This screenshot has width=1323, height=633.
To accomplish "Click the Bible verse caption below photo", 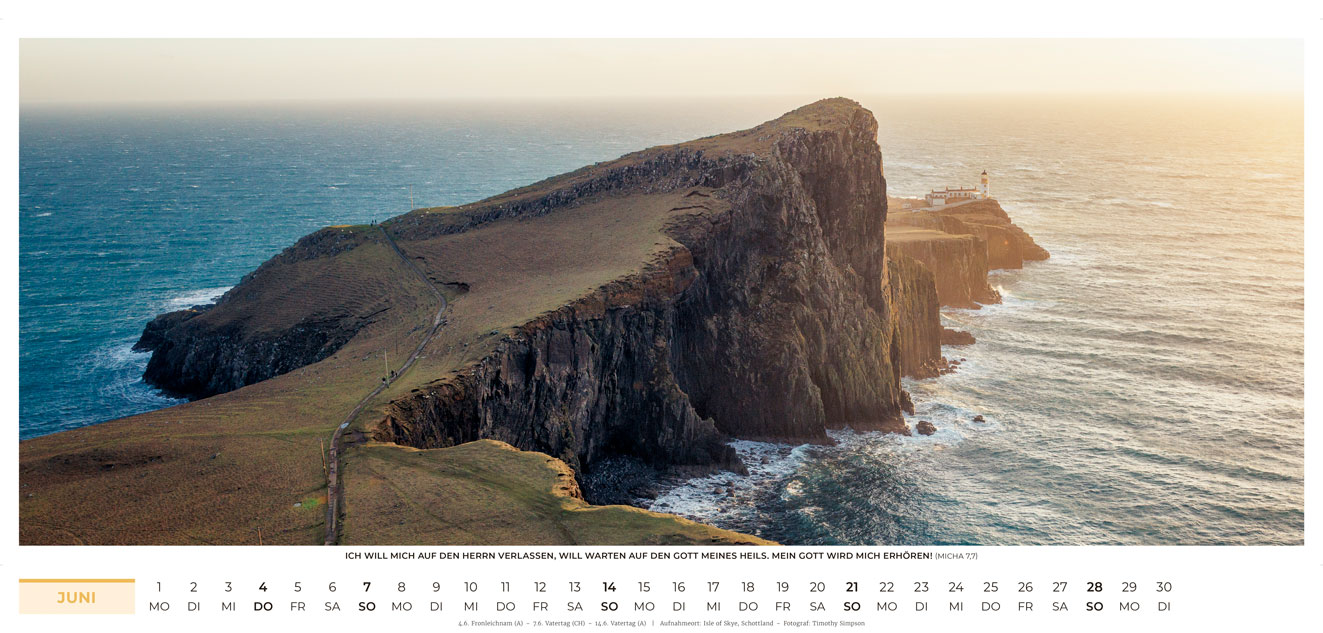I will point(638,556).
